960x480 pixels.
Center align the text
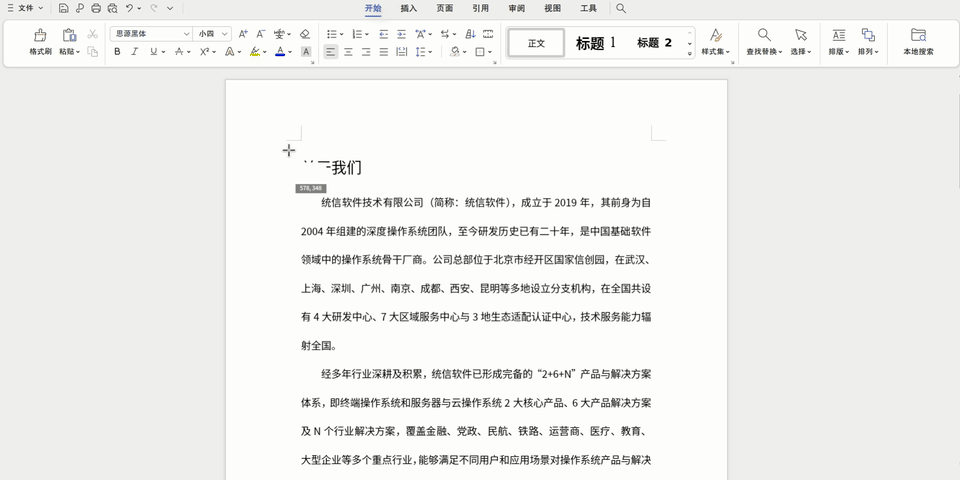(x=348, y=52)
